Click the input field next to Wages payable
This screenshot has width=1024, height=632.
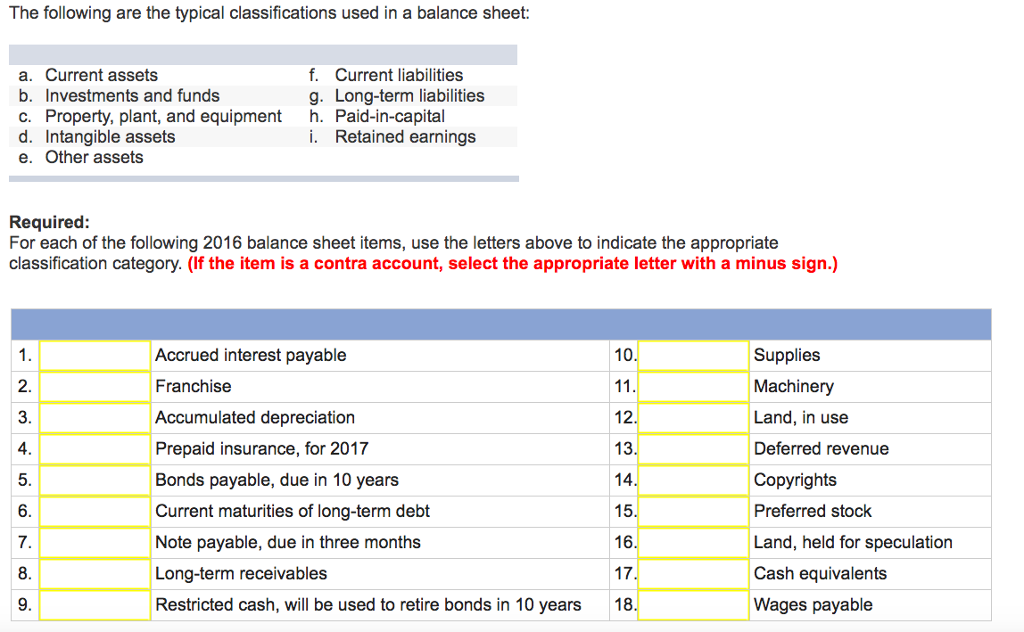694,604
